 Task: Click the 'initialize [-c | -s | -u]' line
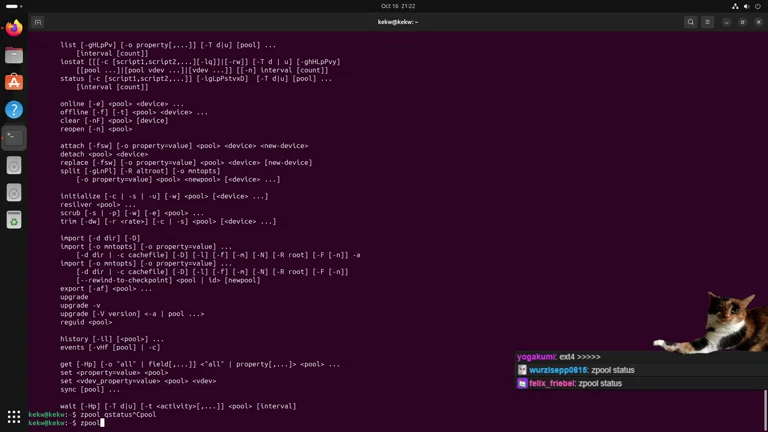164,196
